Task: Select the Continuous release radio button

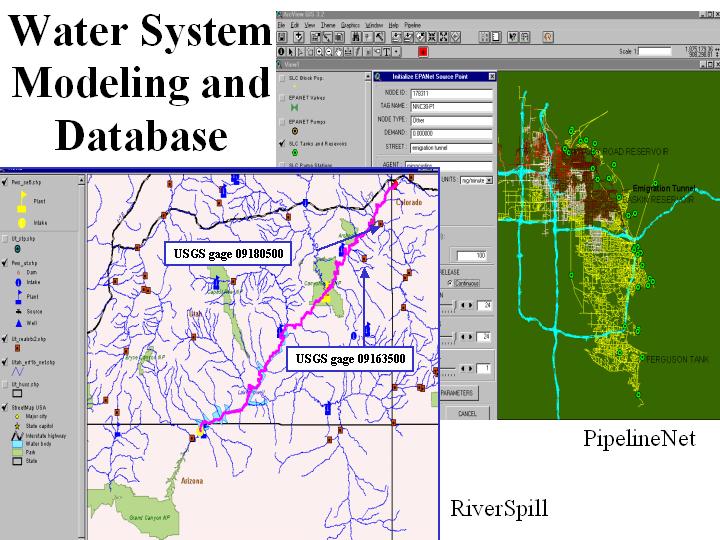Action: pos(450,283)
